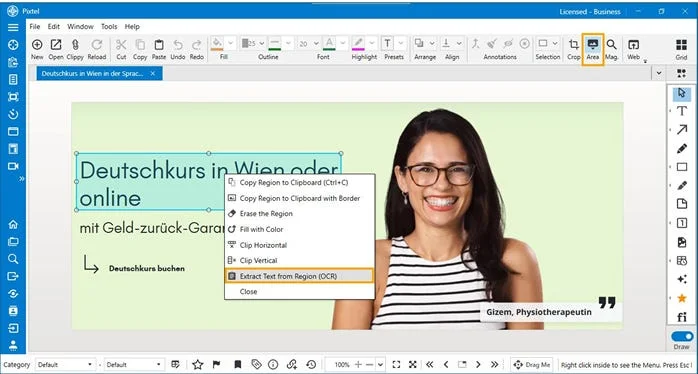Click the selection pointer tool
698x374 pixels.
pos(682,93)
